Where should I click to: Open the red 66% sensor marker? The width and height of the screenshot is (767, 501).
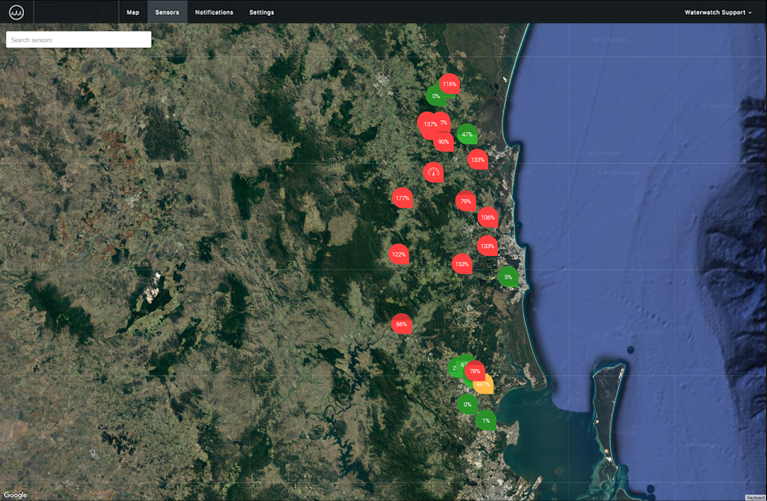click(401, 324)
